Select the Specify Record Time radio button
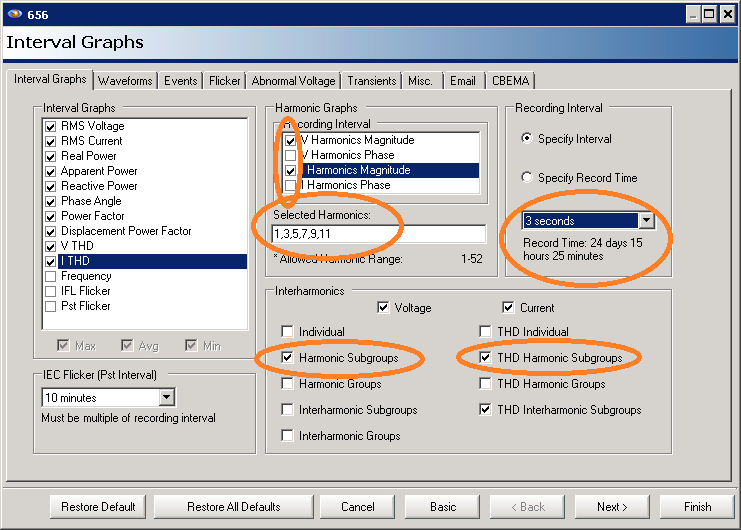 coord(527,178)
